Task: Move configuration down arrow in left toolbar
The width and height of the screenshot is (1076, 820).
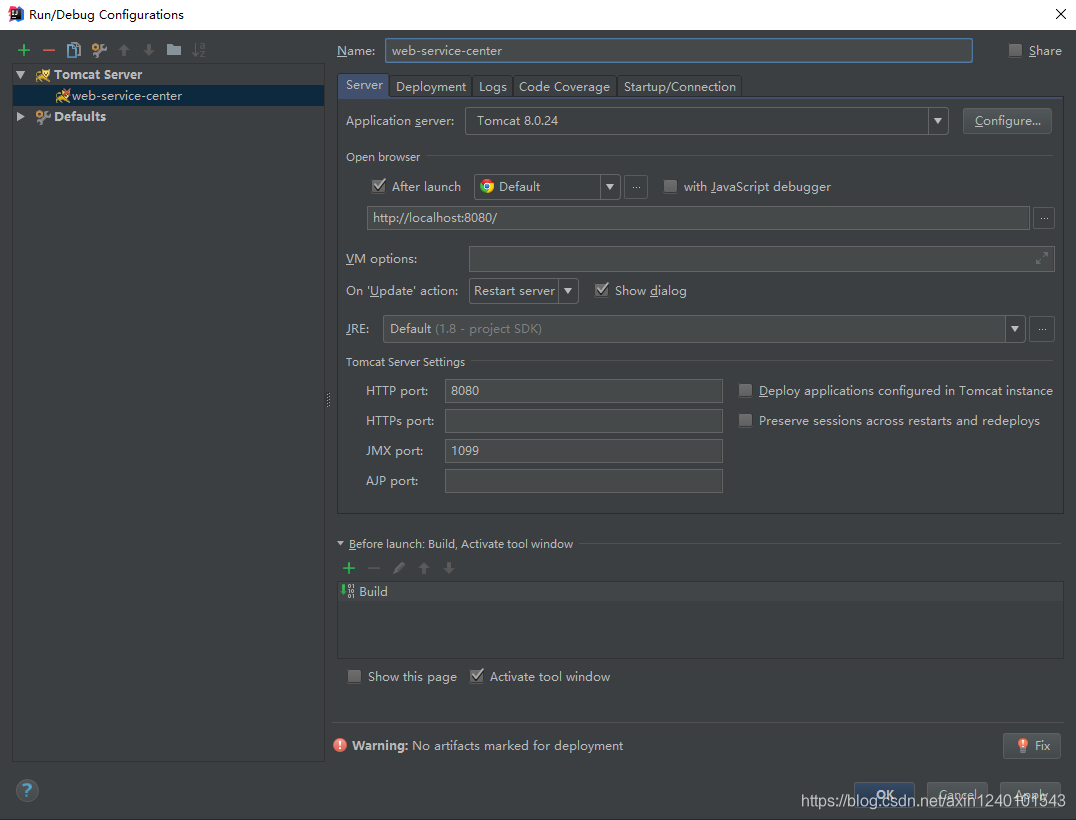Action: 149,50
